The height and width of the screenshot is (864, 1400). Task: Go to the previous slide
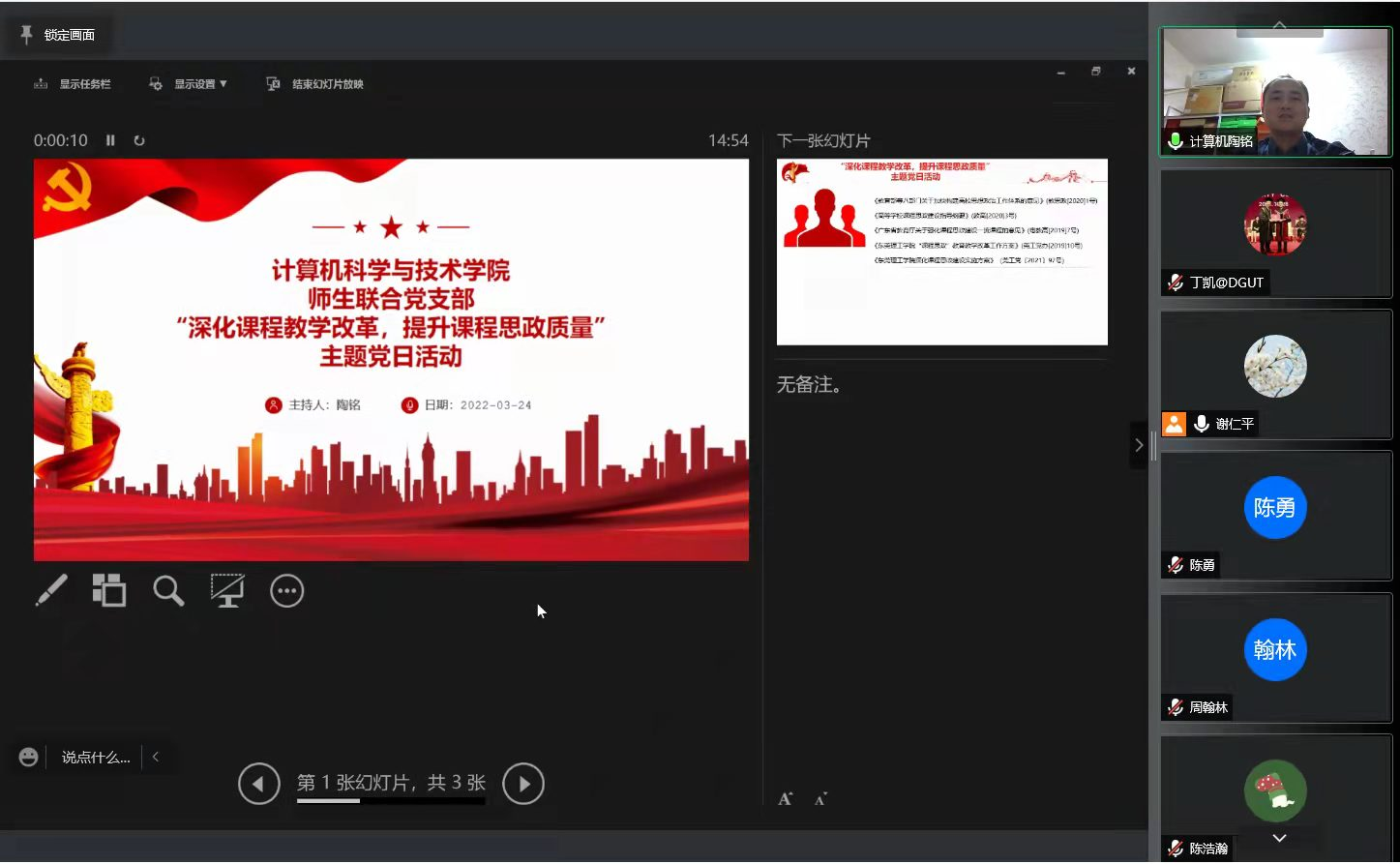tap(258, 784)
